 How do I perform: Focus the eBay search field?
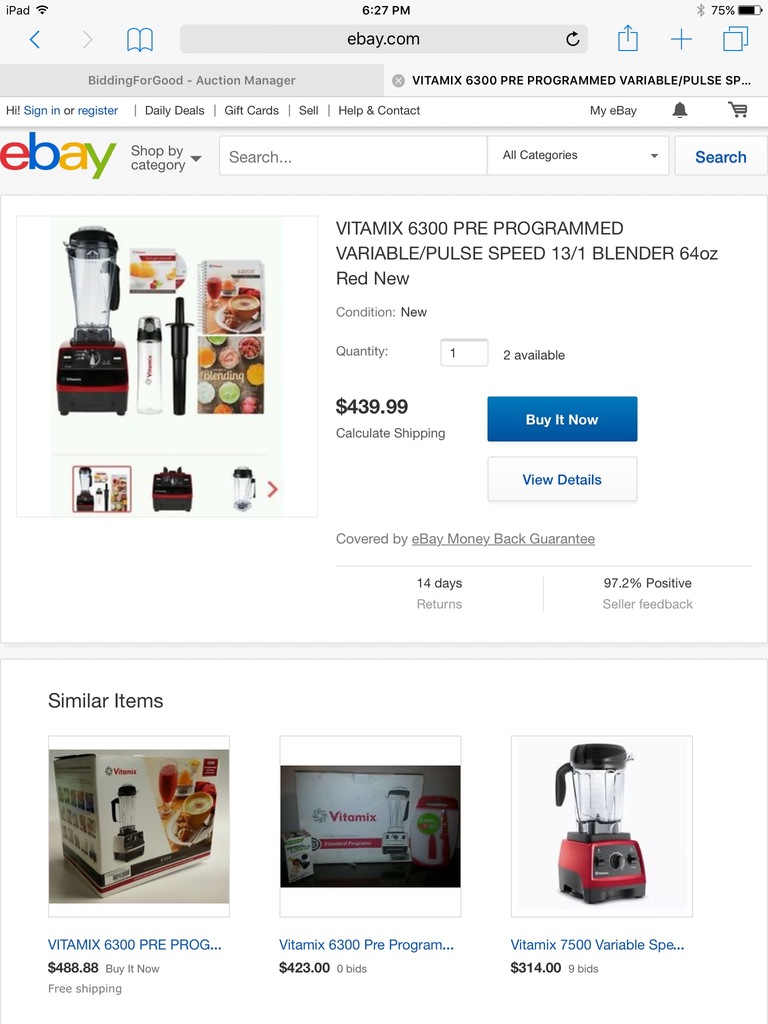click(x=353, y=156)
